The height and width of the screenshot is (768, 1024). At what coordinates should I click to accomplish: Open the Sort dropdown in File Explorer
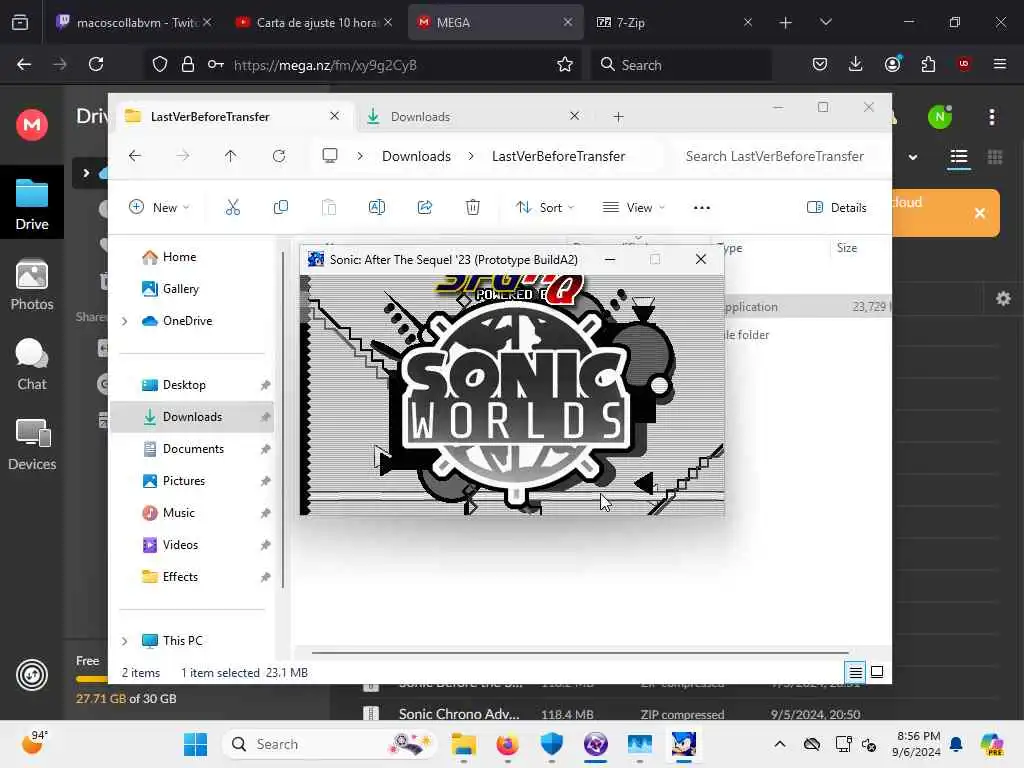pos(545,208)
